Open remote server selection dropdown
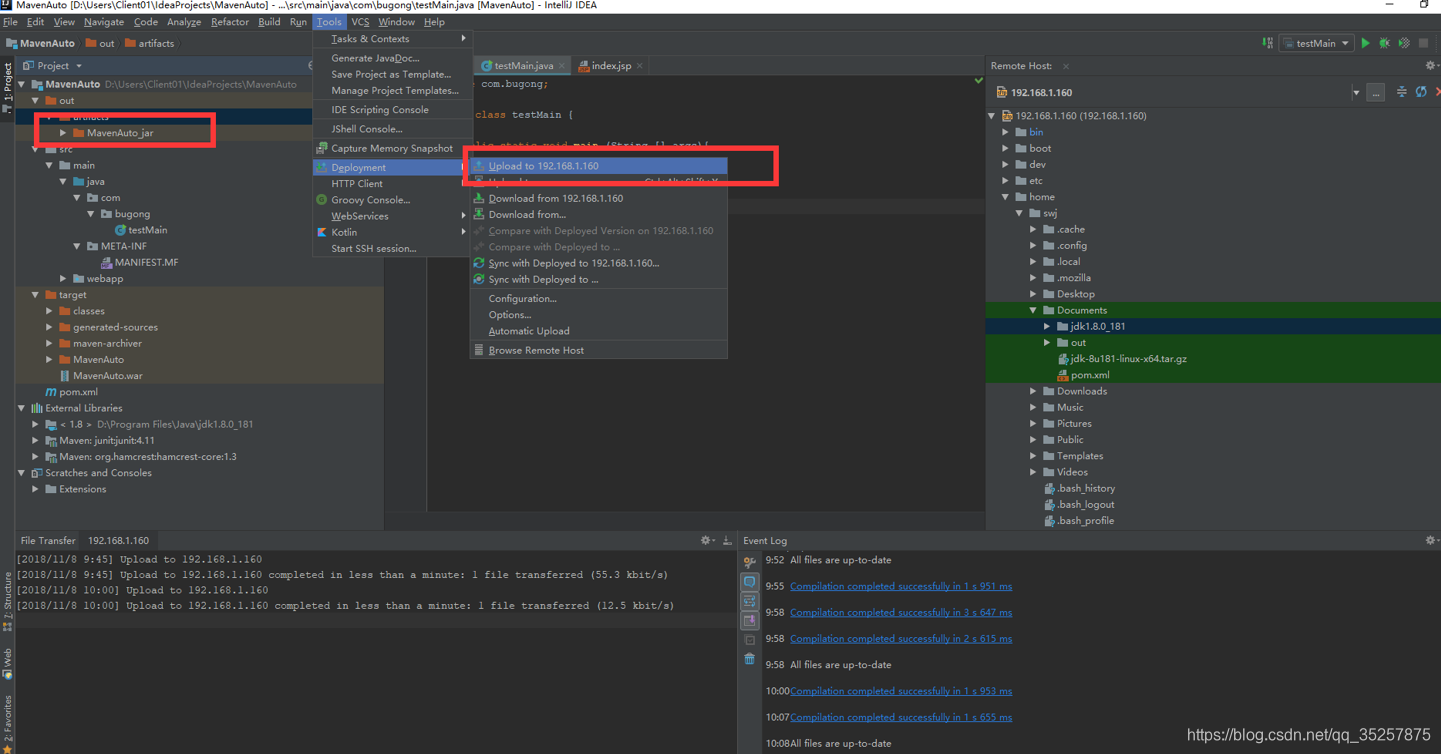Viewport: 1441px width, 754px height. [x=1356, y=93]
